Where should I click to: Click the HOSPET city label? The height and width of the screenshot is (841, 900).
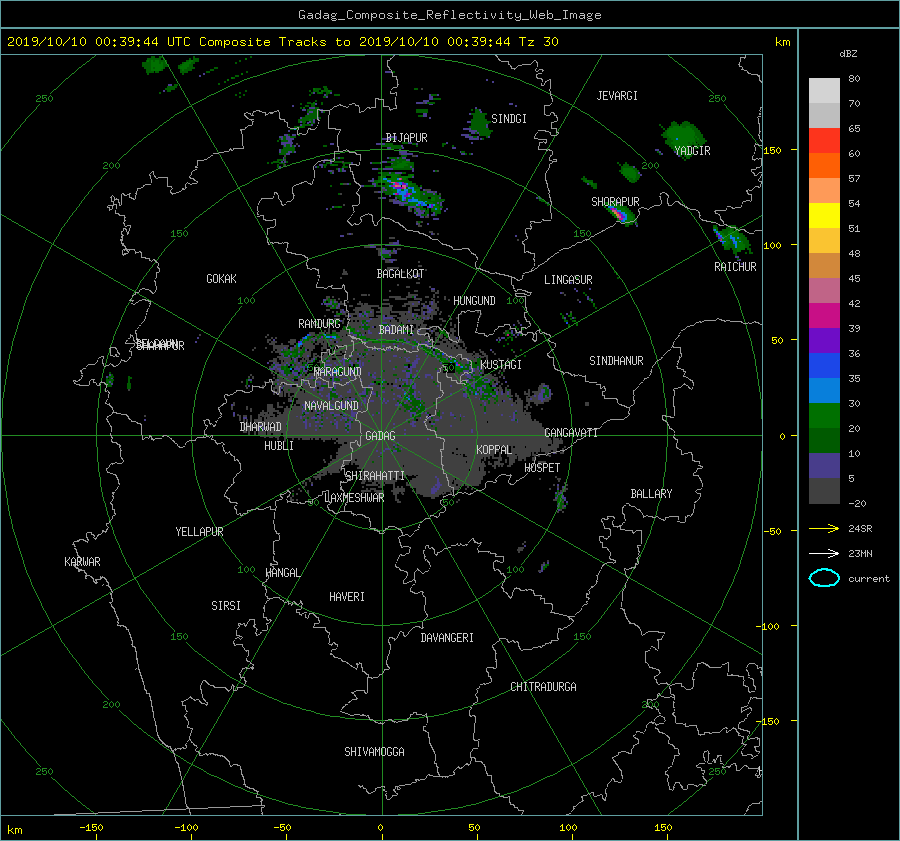point(542,468)
